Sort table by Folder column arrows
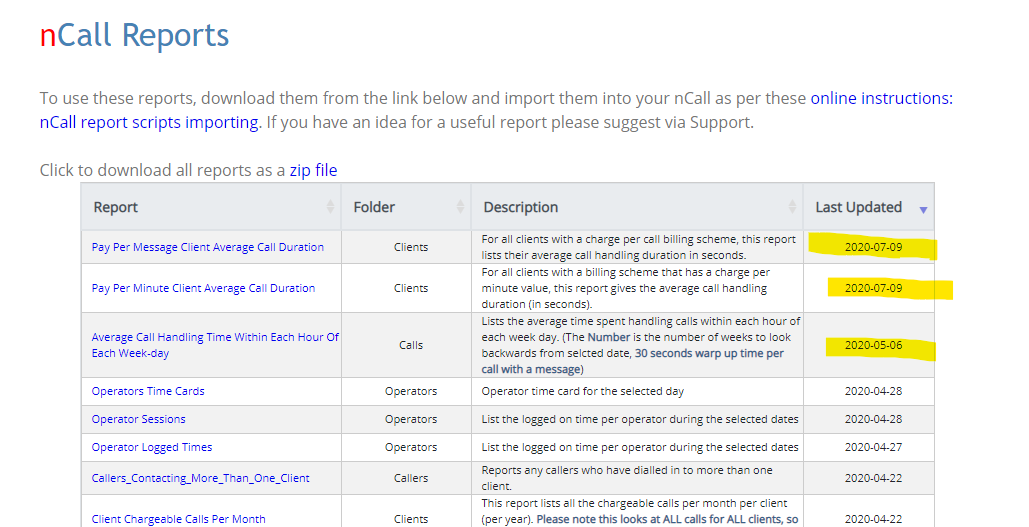Viewport: 1029px width, 527px height. click(460, 207)
